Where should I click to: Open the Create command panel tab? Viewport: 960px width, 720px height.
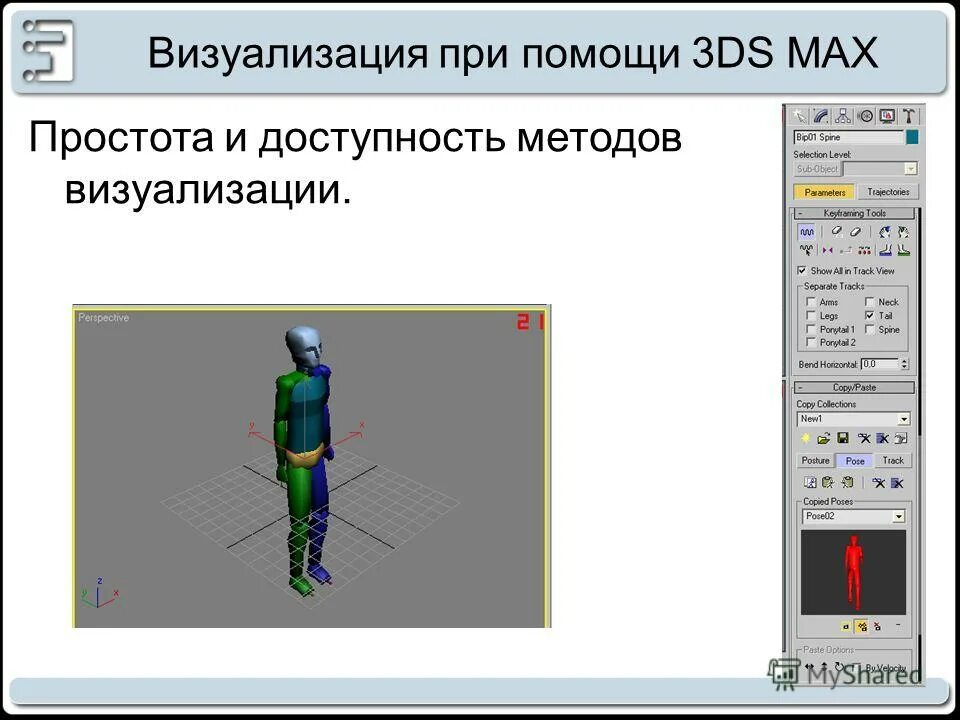pos(799,116)
